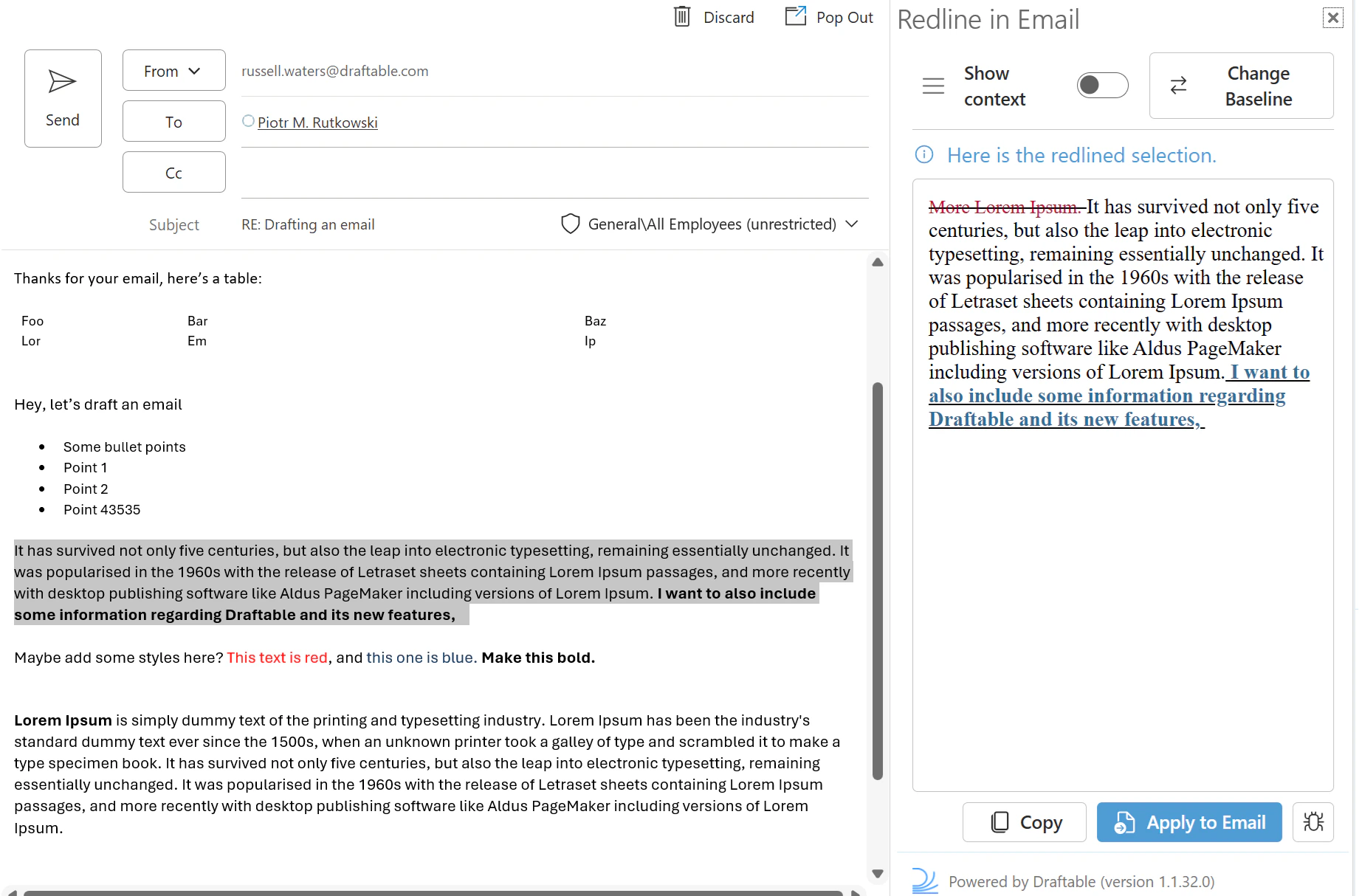The width and height of the screenshot is (1359, 896).
Task: Click inserted text 'Draftable and its new features,'
Action: [x=1064, y=419]
